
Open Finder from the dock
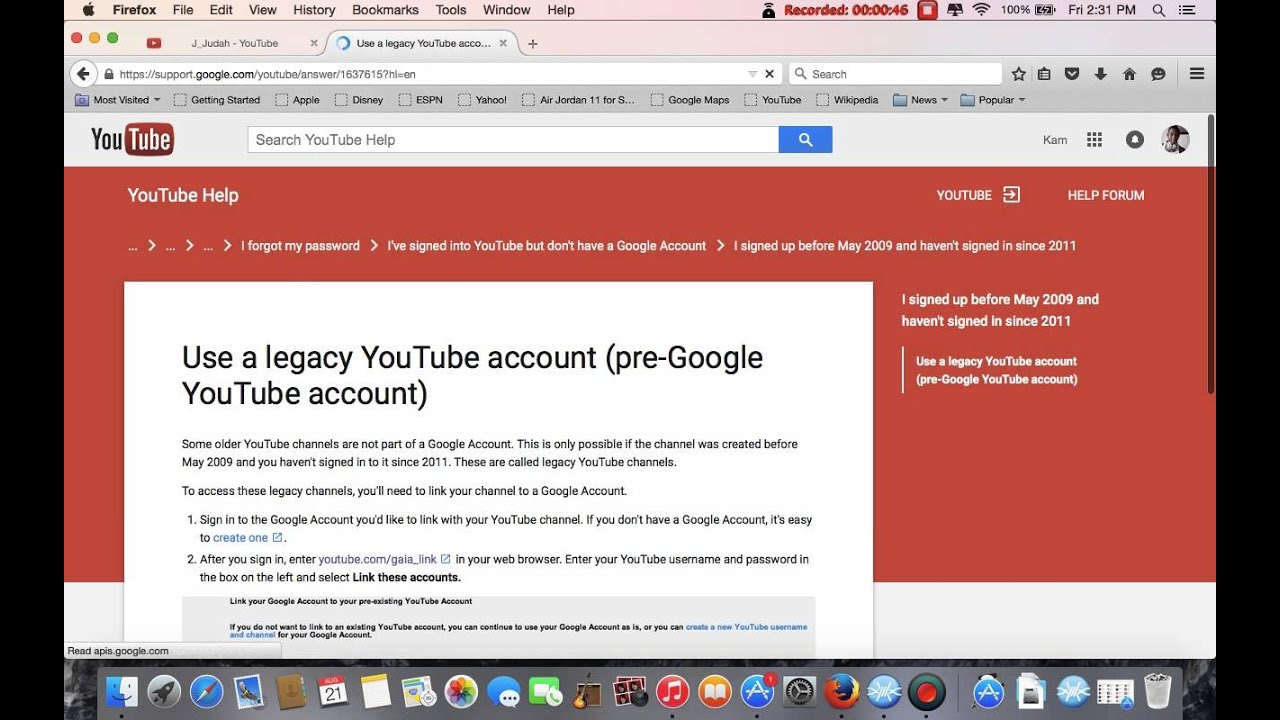[122, 691]
